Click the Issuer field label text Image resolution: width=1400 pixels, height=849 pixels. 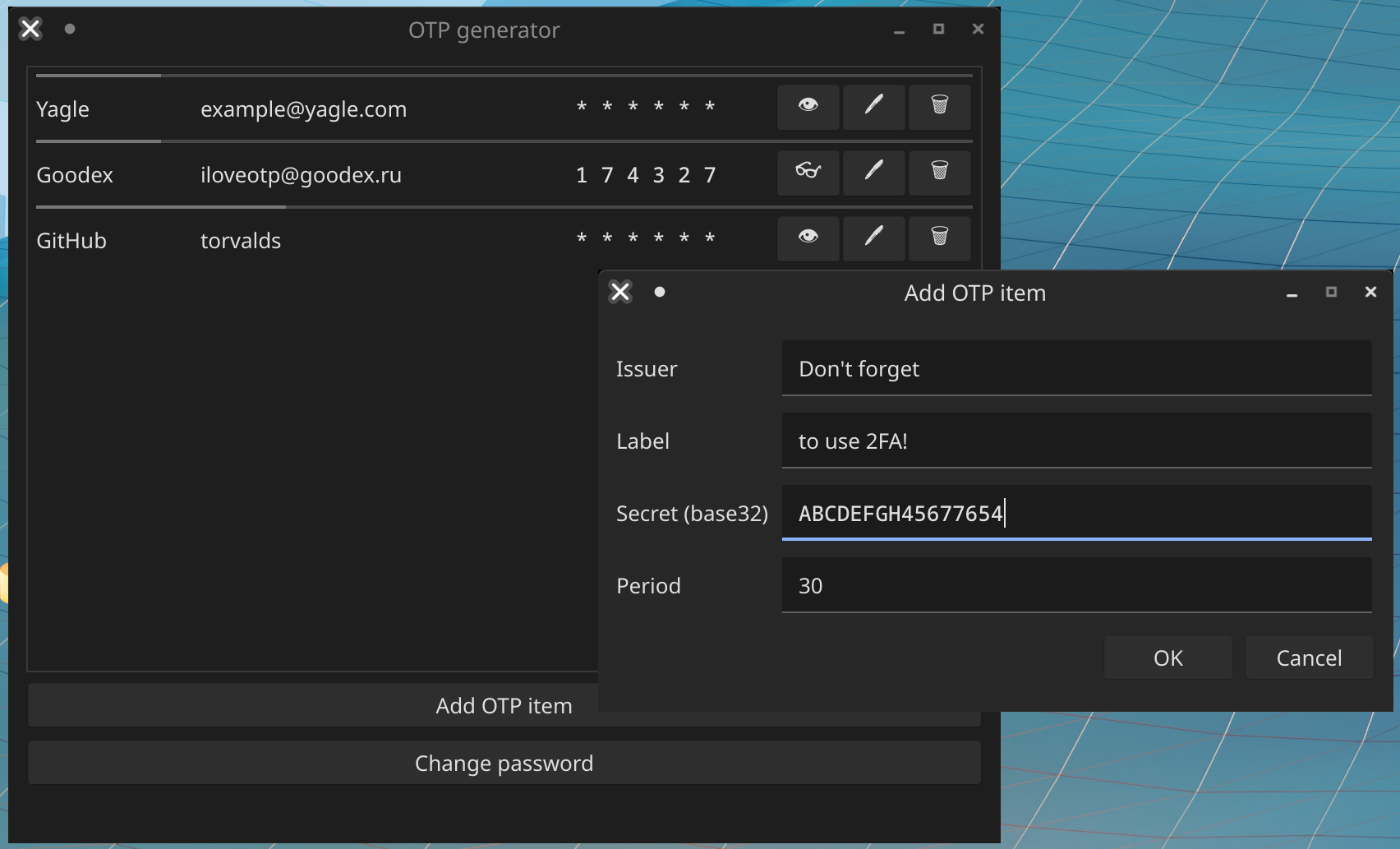click(647, 369)
